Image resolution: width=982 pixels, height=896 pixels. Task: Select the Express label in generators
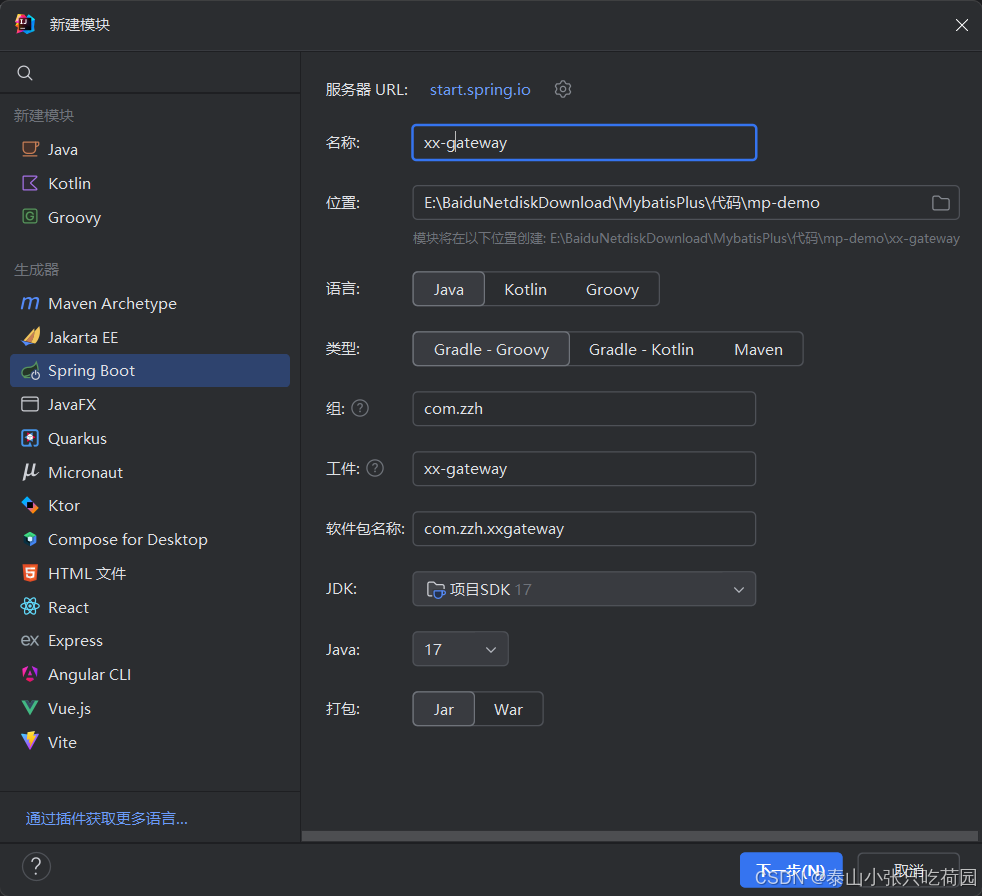[75, 641]
